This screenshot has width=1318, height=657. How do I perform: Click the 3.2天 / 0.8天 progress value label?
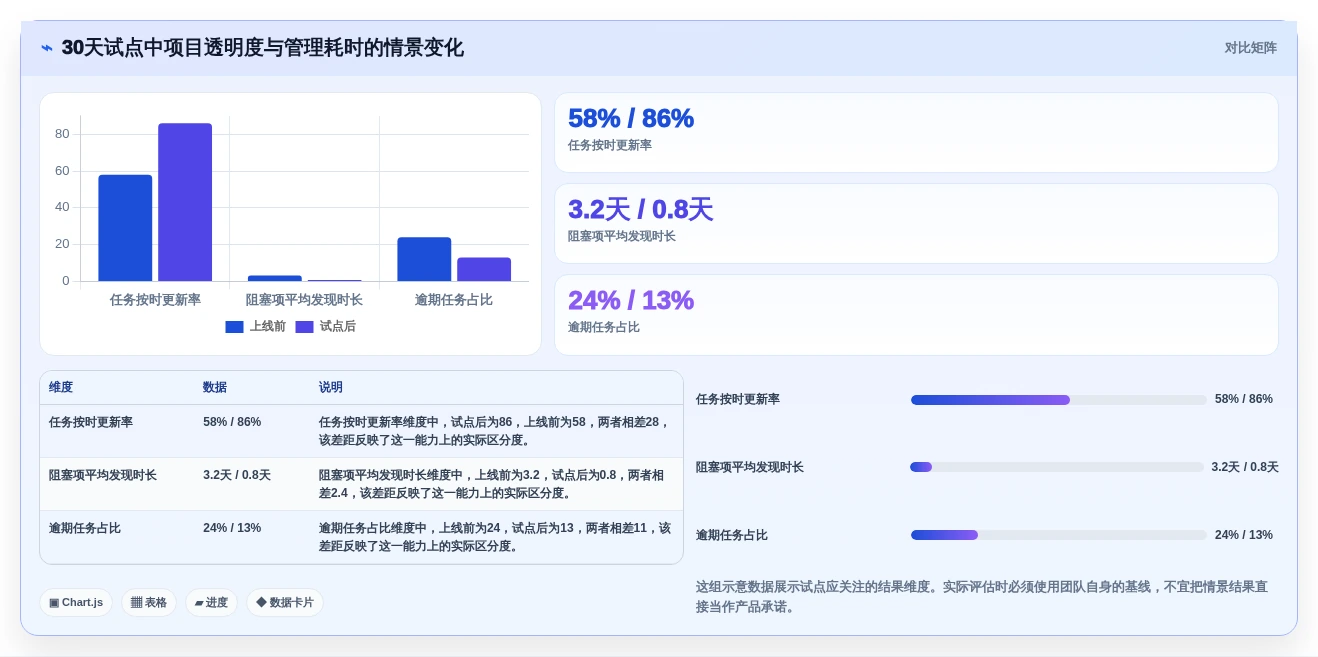click(x=1245, y=467)
